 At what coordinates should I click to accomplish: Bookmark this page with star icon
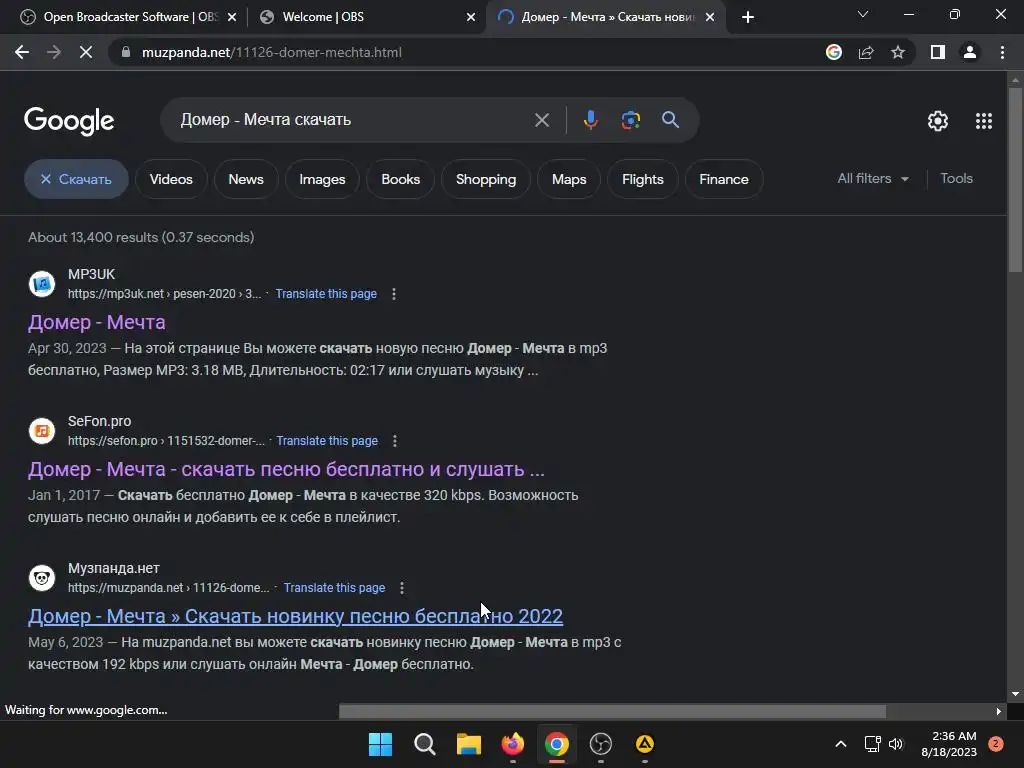[x=898, y=52]
